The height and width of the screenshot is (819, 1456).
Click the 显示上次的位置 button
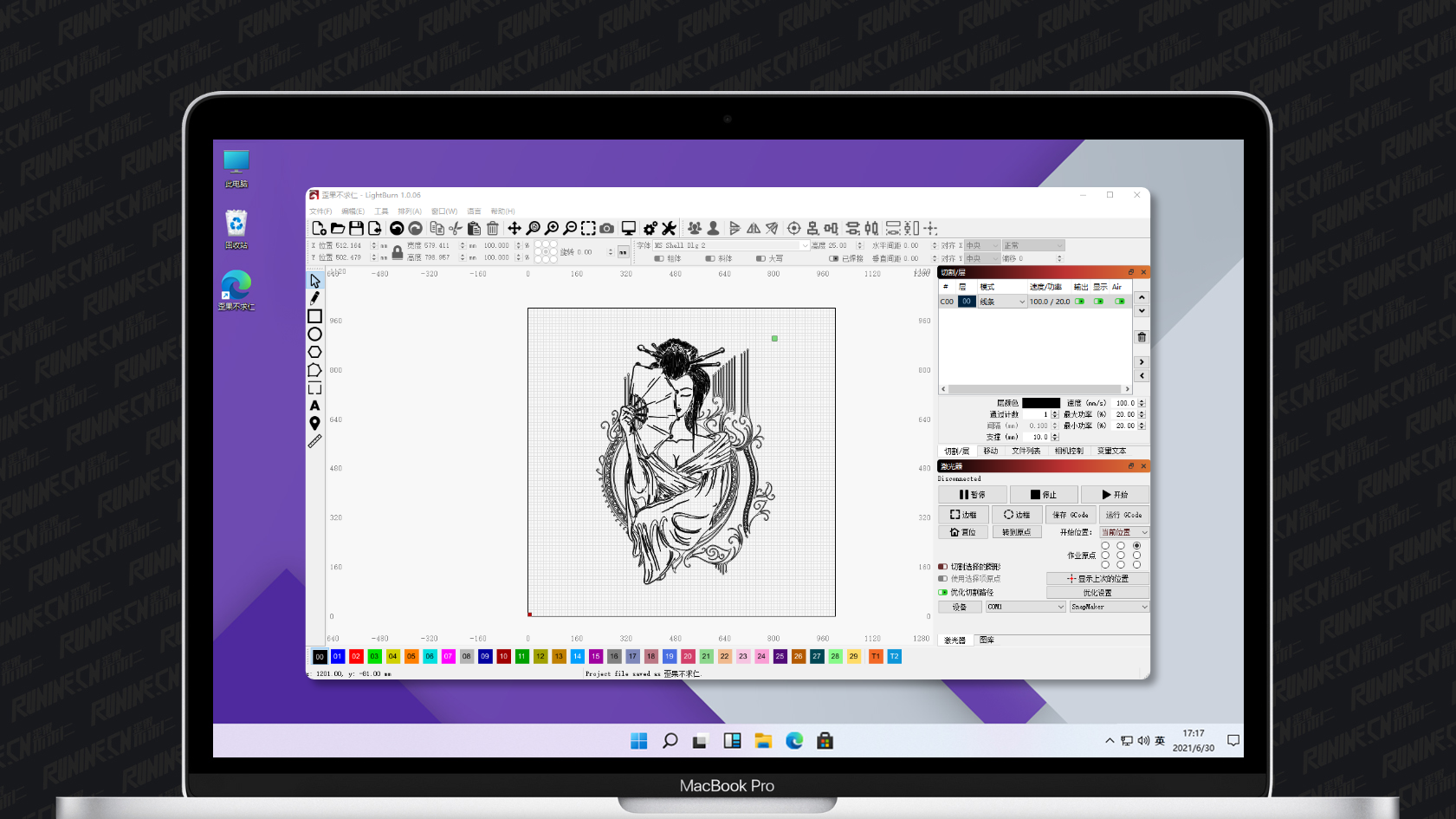1097,578
